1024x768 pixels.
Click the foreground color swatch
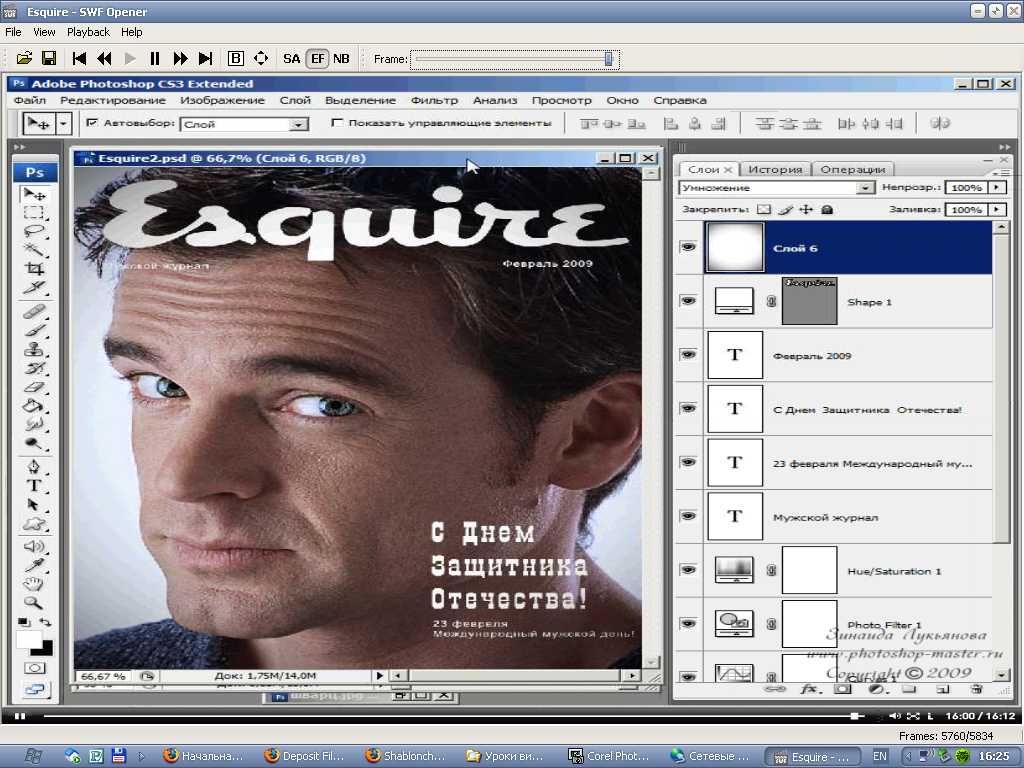27,639
